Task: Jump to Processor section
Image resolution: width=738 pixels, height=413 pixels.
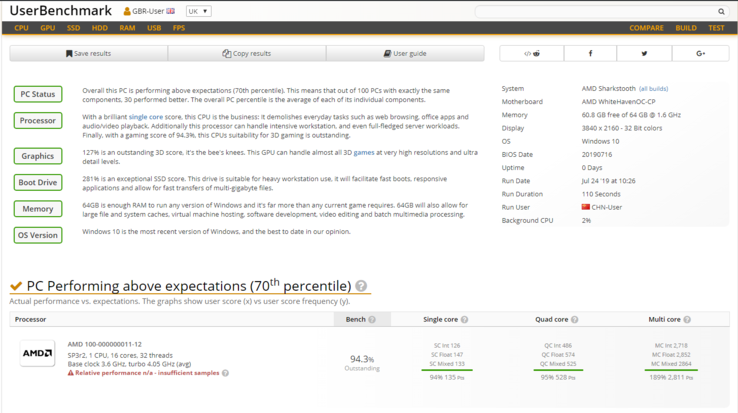Action: click(x=38, y=121)
